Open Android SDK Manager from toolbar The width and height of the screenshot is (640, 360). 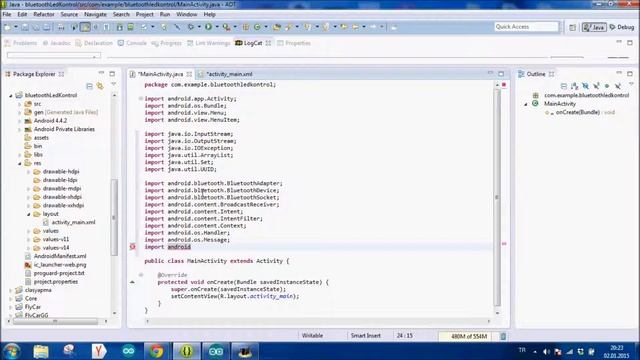(x=120, y=27)
